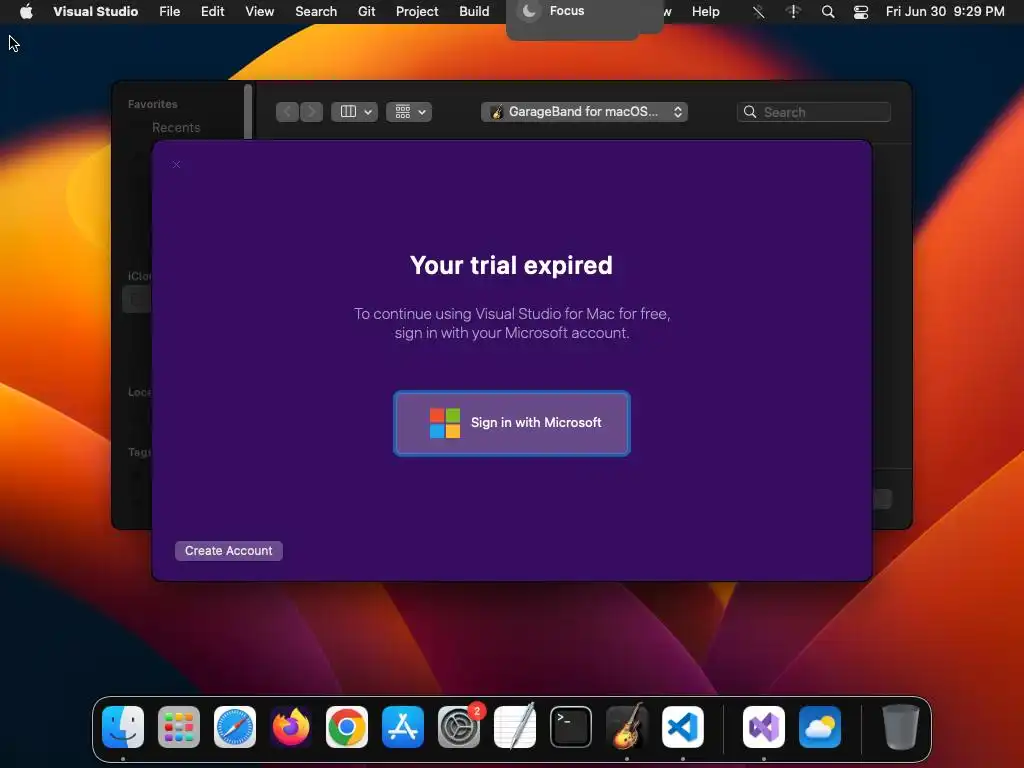The height and width of the screenshot is (768, 1024).
Task: Open the App Store dock icon
Action: click(403, 727)
